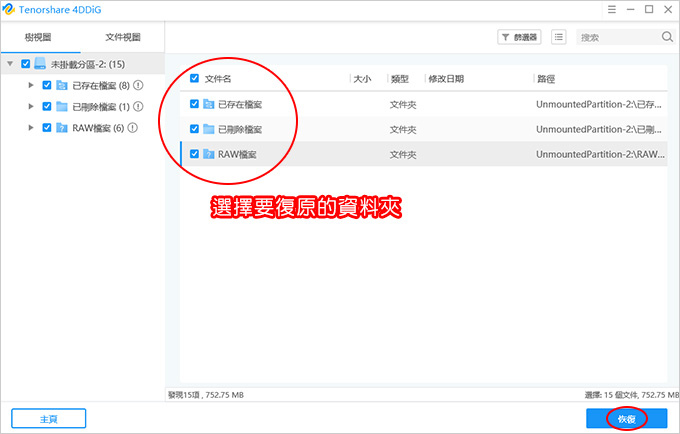Click folder icon of 已存在檔案 in tree
The height and width of the screenshot is (434, 680).
click(x=62, y=85)
